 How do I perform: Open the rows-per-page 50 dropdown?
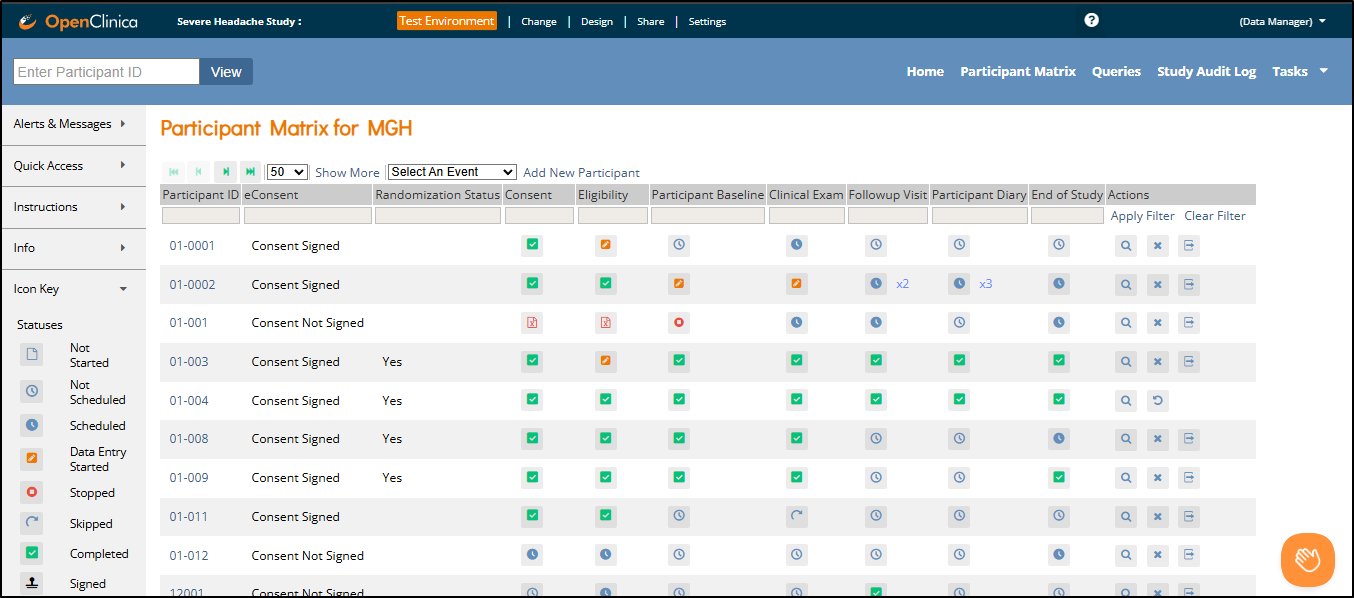point(286,172)
